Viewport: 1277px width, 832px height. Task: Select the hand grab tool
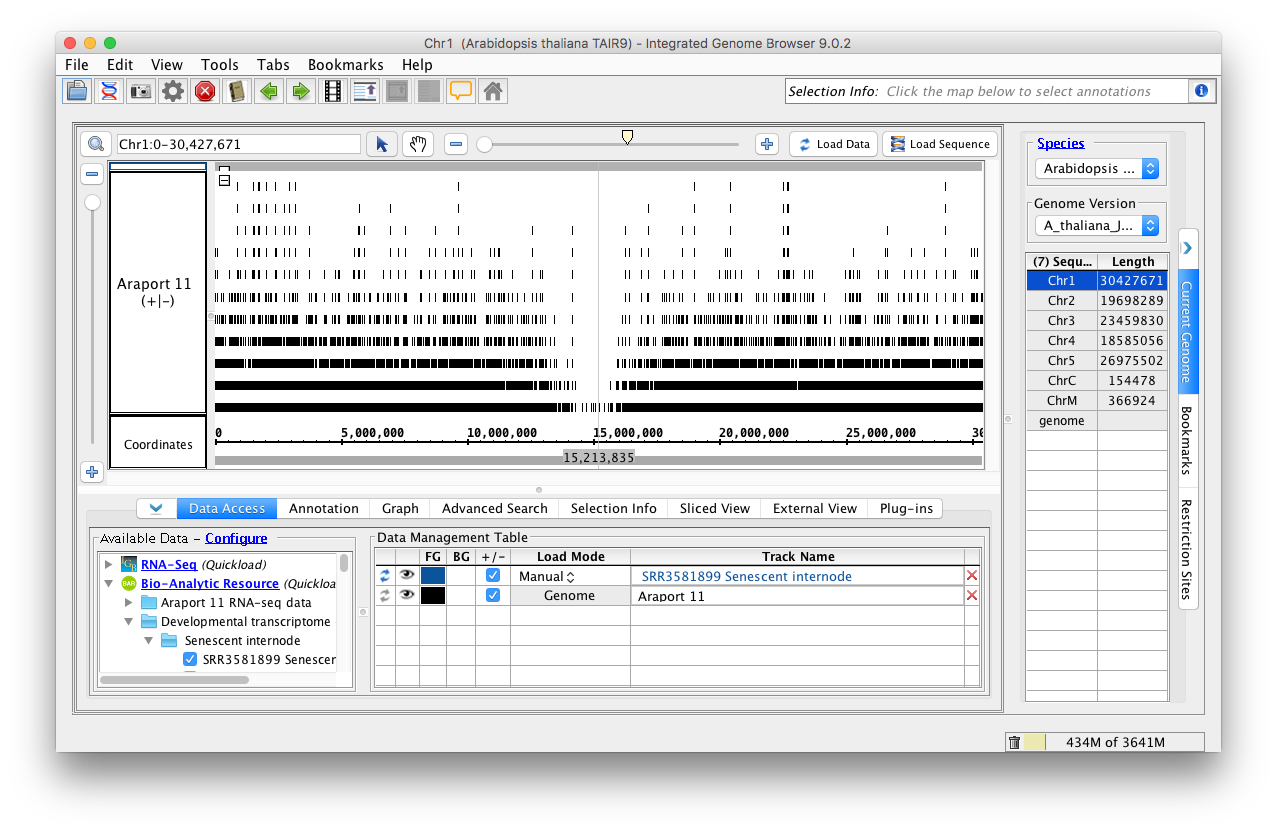pos(417,144)
